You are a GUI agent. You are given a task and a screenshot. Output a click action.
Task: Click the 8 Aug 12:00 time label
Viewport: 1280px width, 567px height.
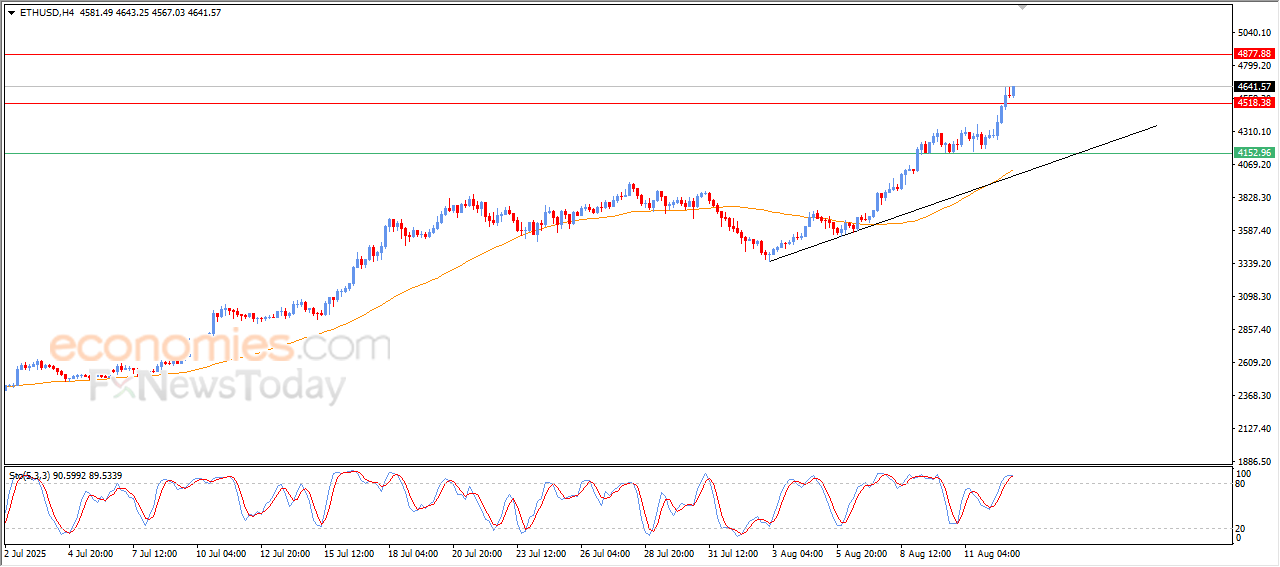pos(925,552)
